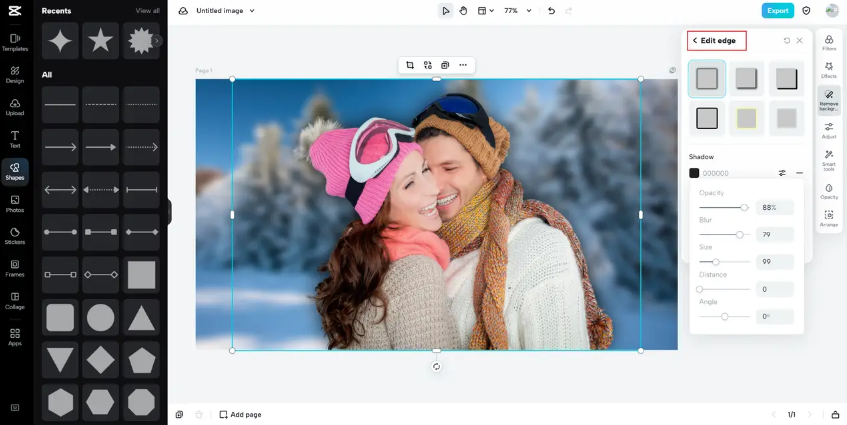847x425 pixels.
Task: Click the Blur value field showing 79
Action: [x=775, y=234]
